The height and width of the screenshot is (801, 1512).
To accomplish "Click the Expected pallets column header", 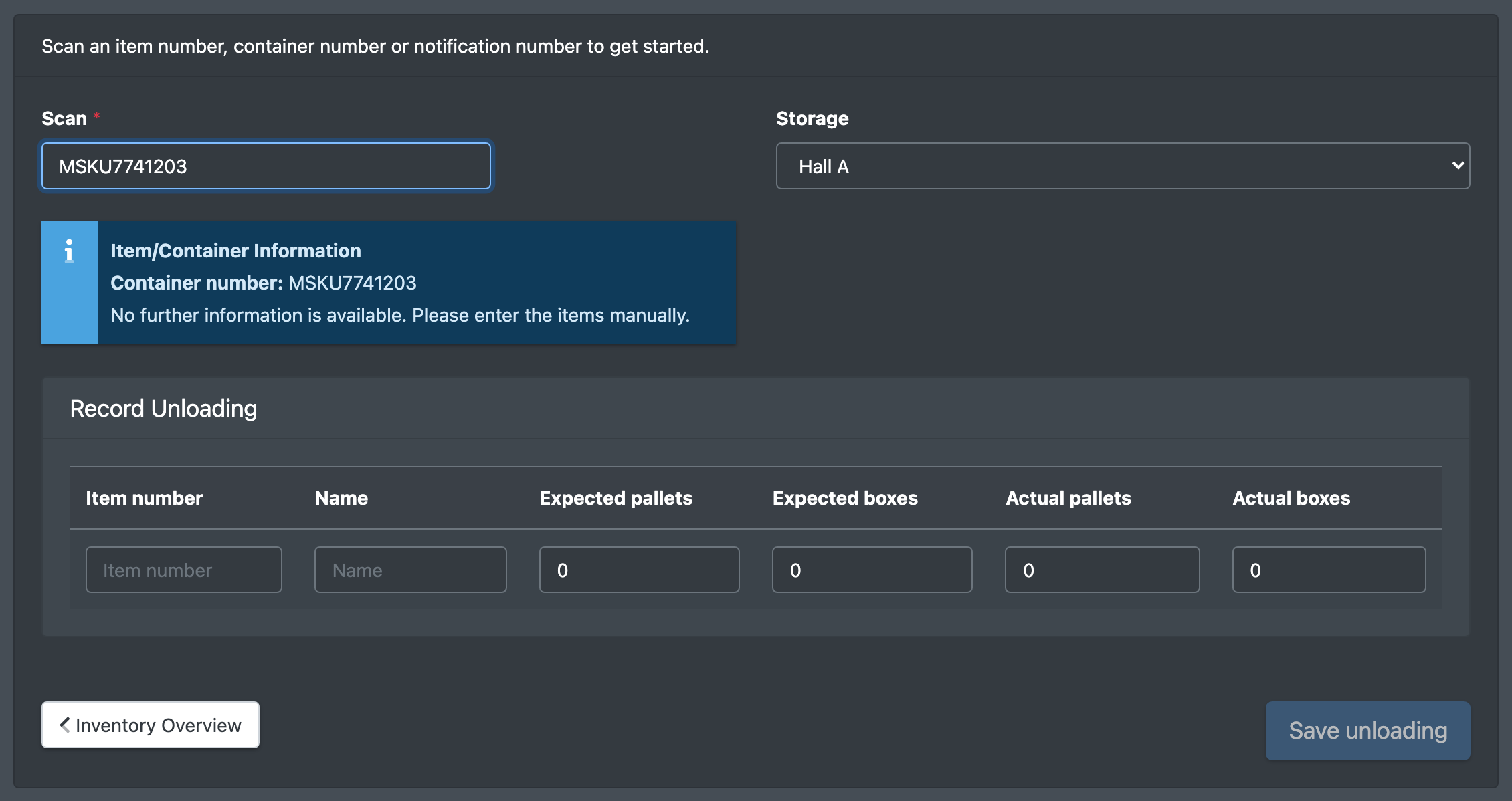I will pos(616,498).
